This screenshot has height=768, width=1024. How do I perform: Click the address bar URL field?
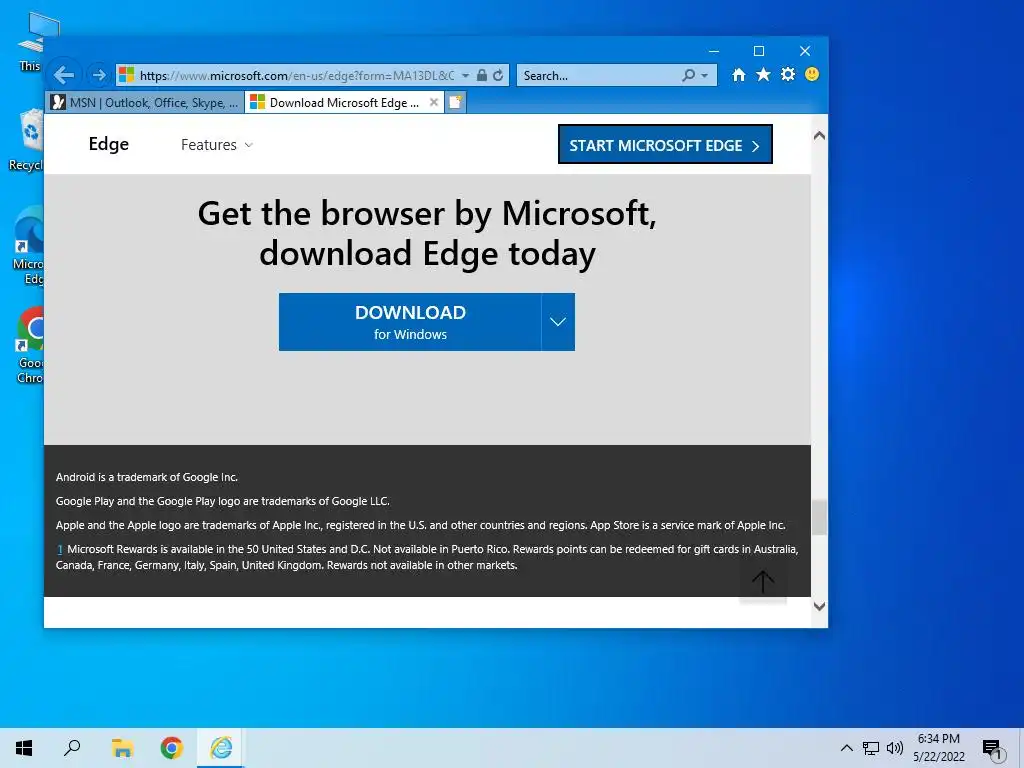pos(297,76)
